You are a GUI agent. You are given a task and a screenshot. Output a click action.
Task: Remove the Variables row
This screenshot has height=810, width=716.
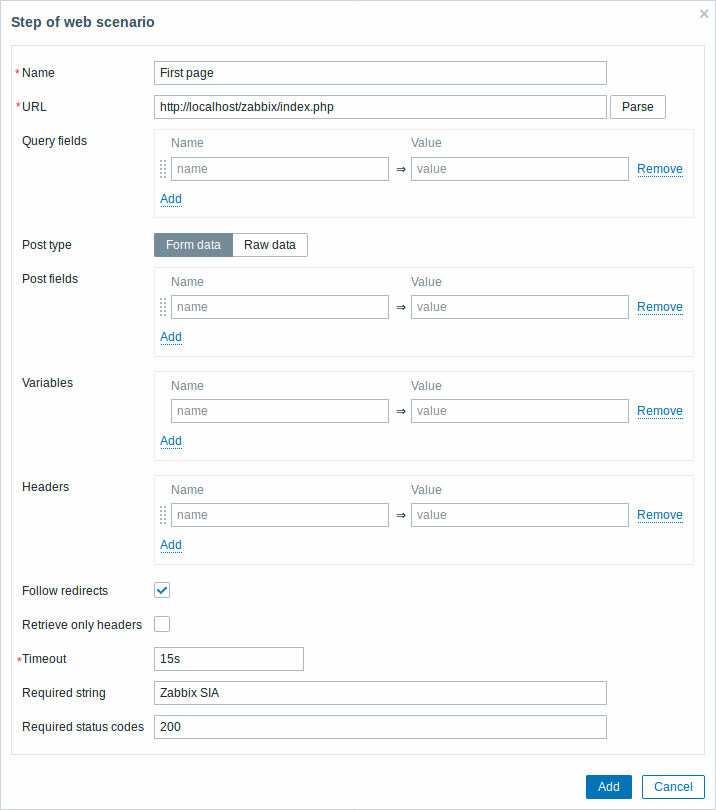(660, 411)
